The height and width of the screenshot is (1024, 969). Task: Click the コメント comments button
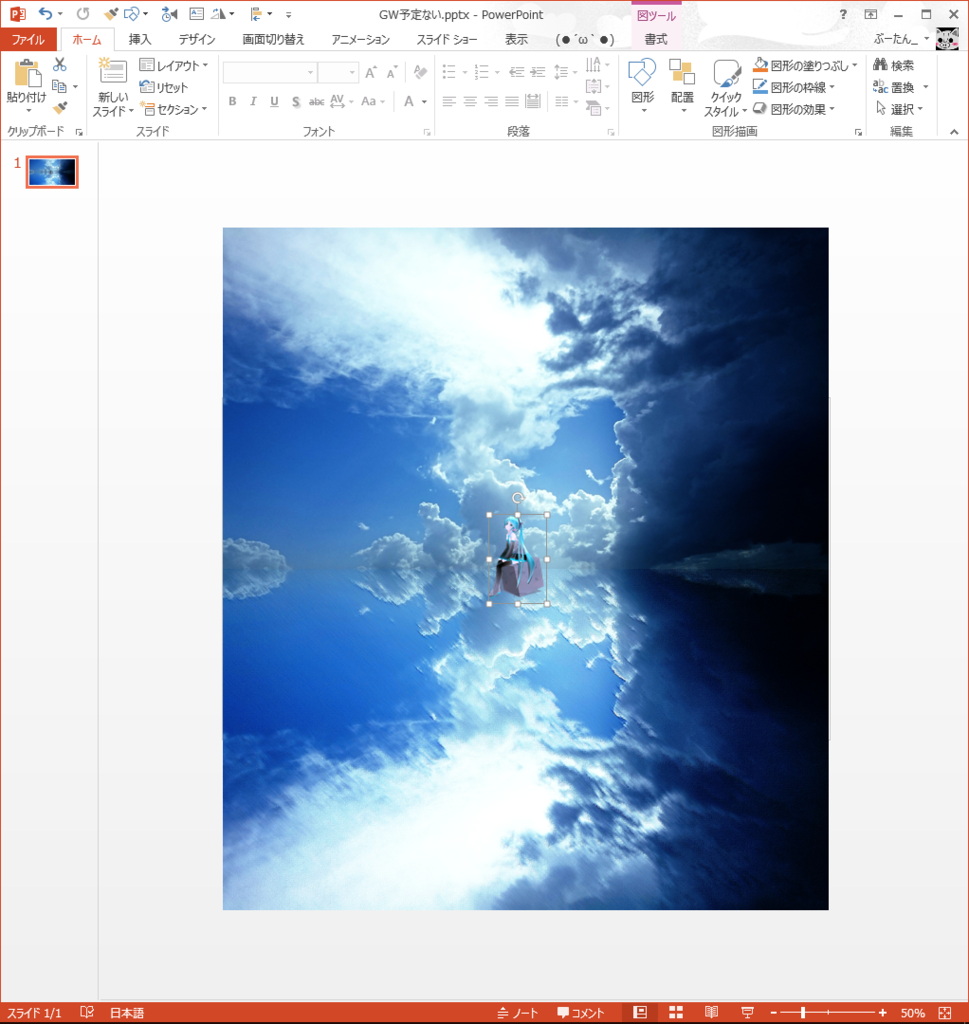click(580, 1012)
